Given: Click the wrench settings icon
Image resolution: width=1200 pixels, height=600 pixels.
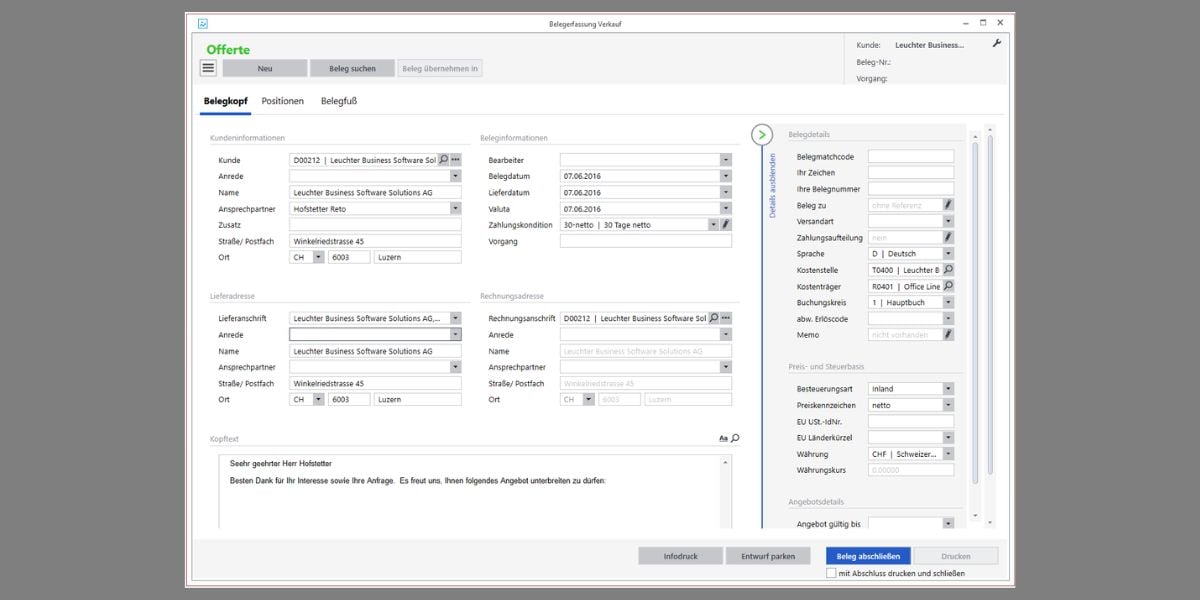Looking at the screenshot, I should pos(996,44).
